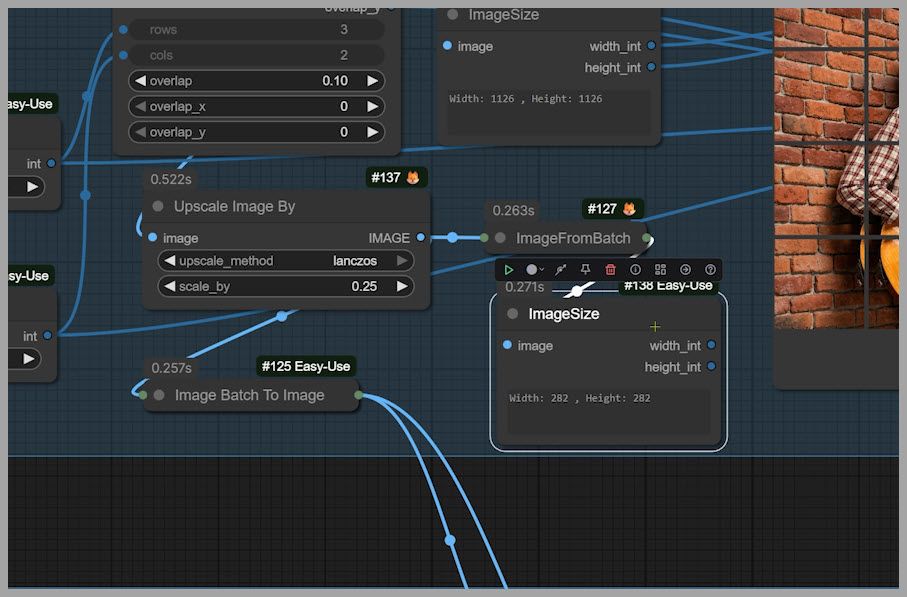Toggle collapse dot on ImageFromBatch node

500,238
